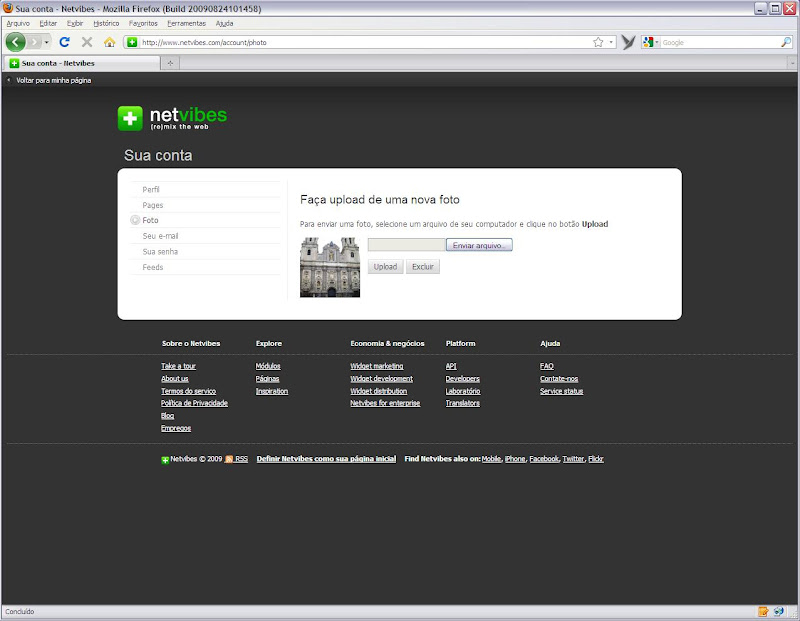
Task: Click Voltar para minha página link
Action: [54, 80]
